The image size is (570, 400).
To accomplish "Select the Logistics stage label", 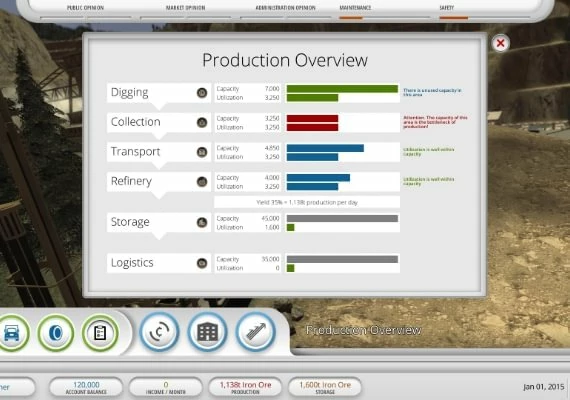I will point(132,263).
